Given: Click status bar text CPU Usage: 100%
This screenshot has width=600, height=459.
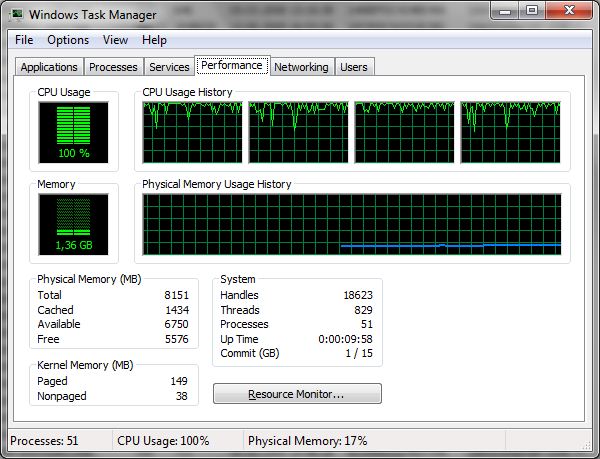Looking at the screenshot, I should coord(163,441).
